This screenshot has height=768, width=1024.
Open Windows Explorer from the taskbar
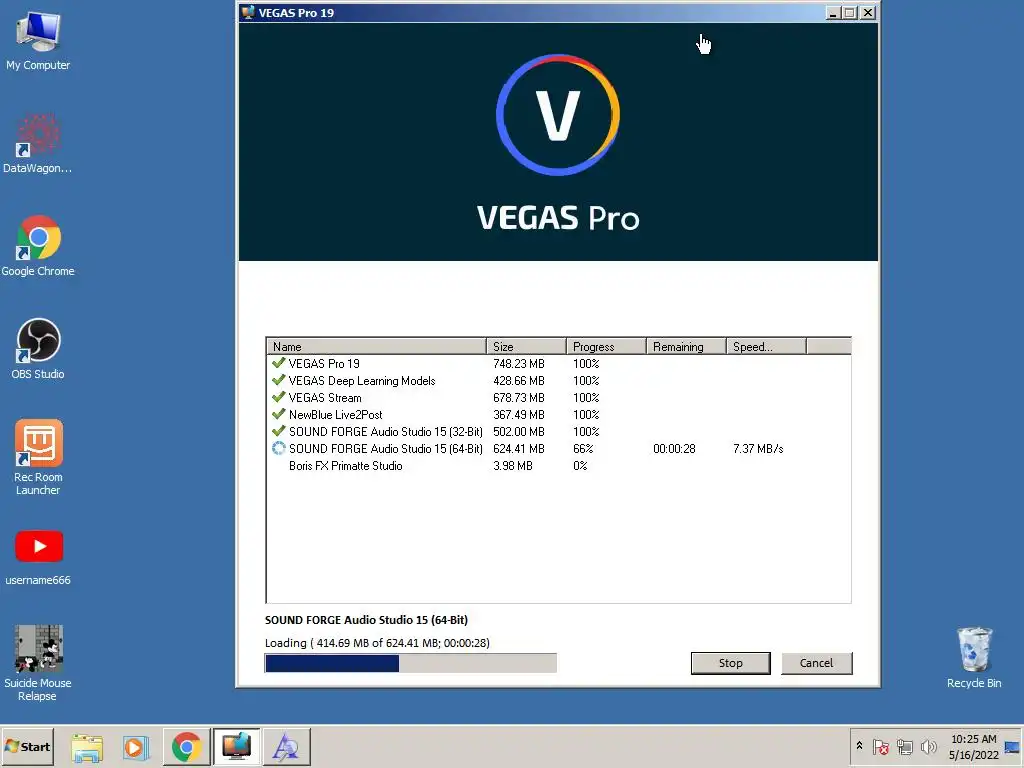[x=87, y=747]
